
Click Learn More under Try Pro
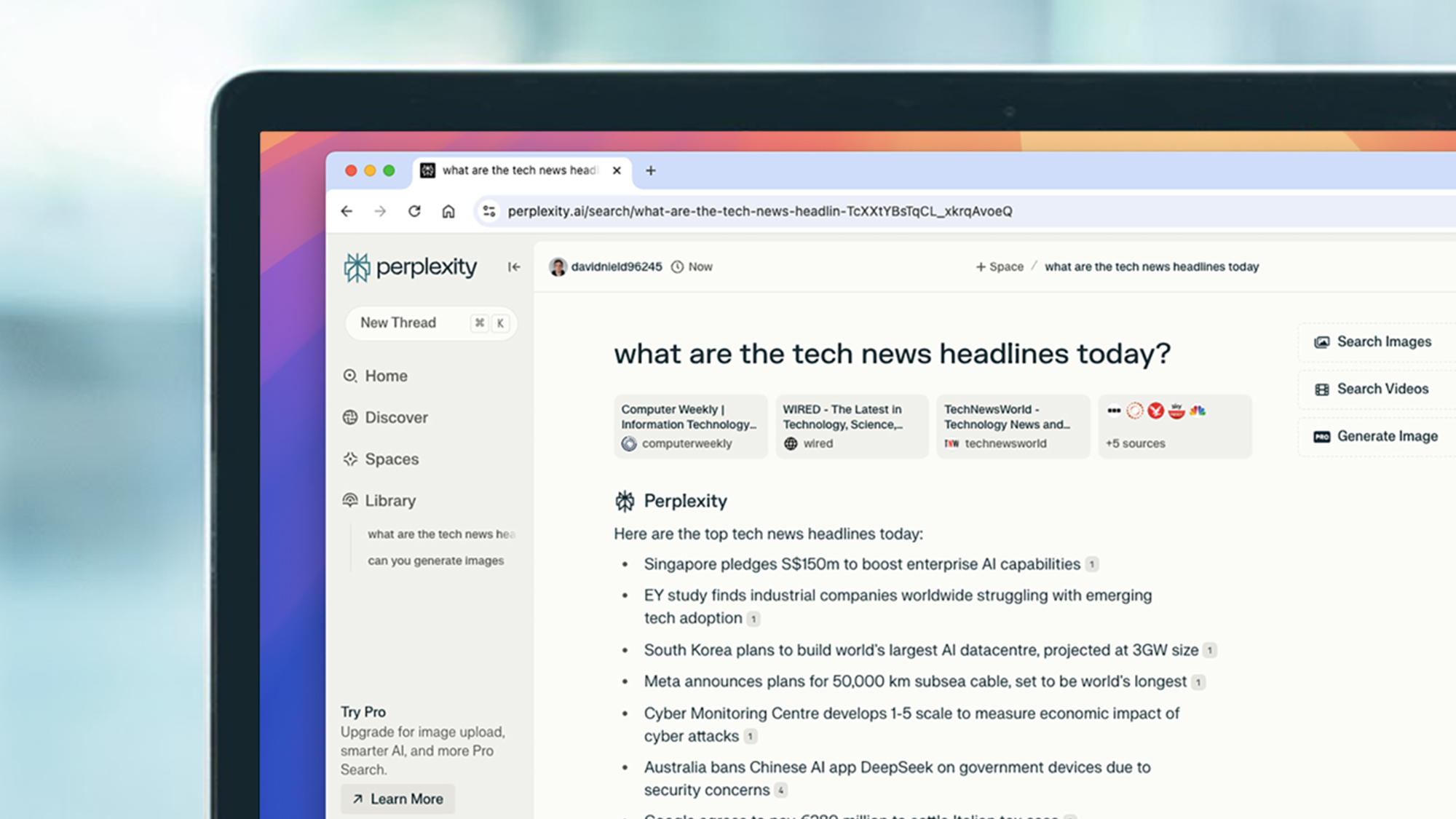(397, 799)
